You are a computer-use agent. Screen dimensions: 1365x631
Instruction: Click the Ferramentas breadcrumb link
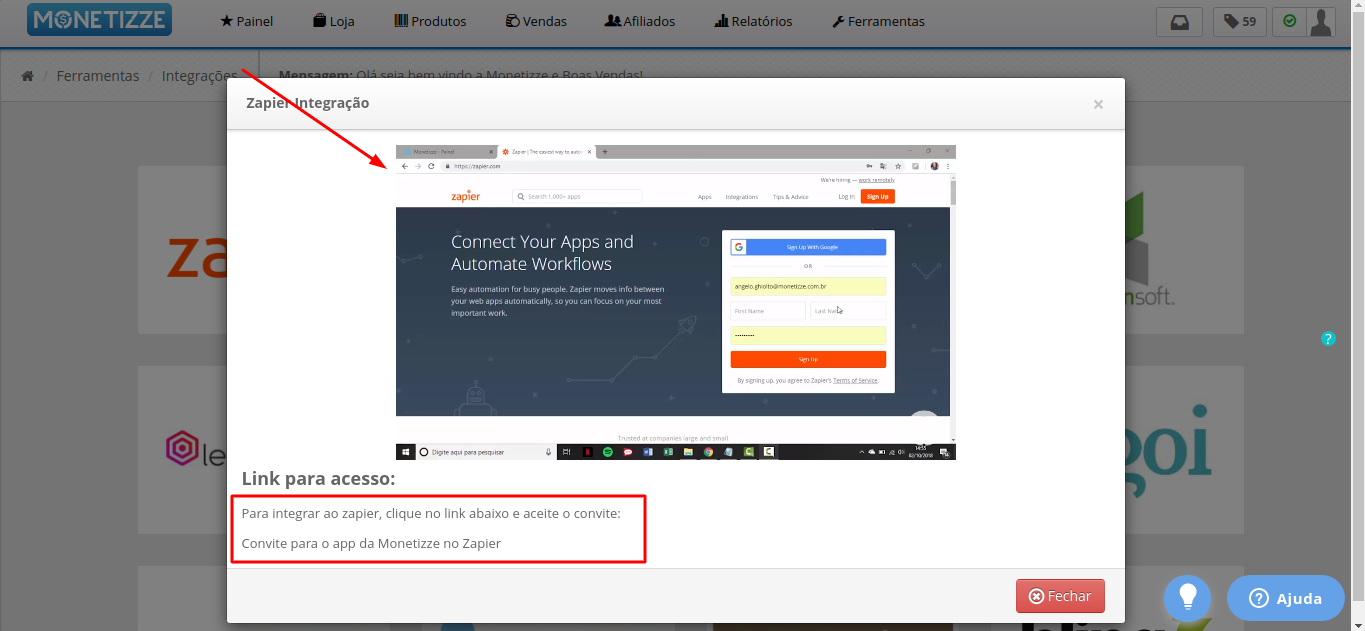tap(98, 76)
